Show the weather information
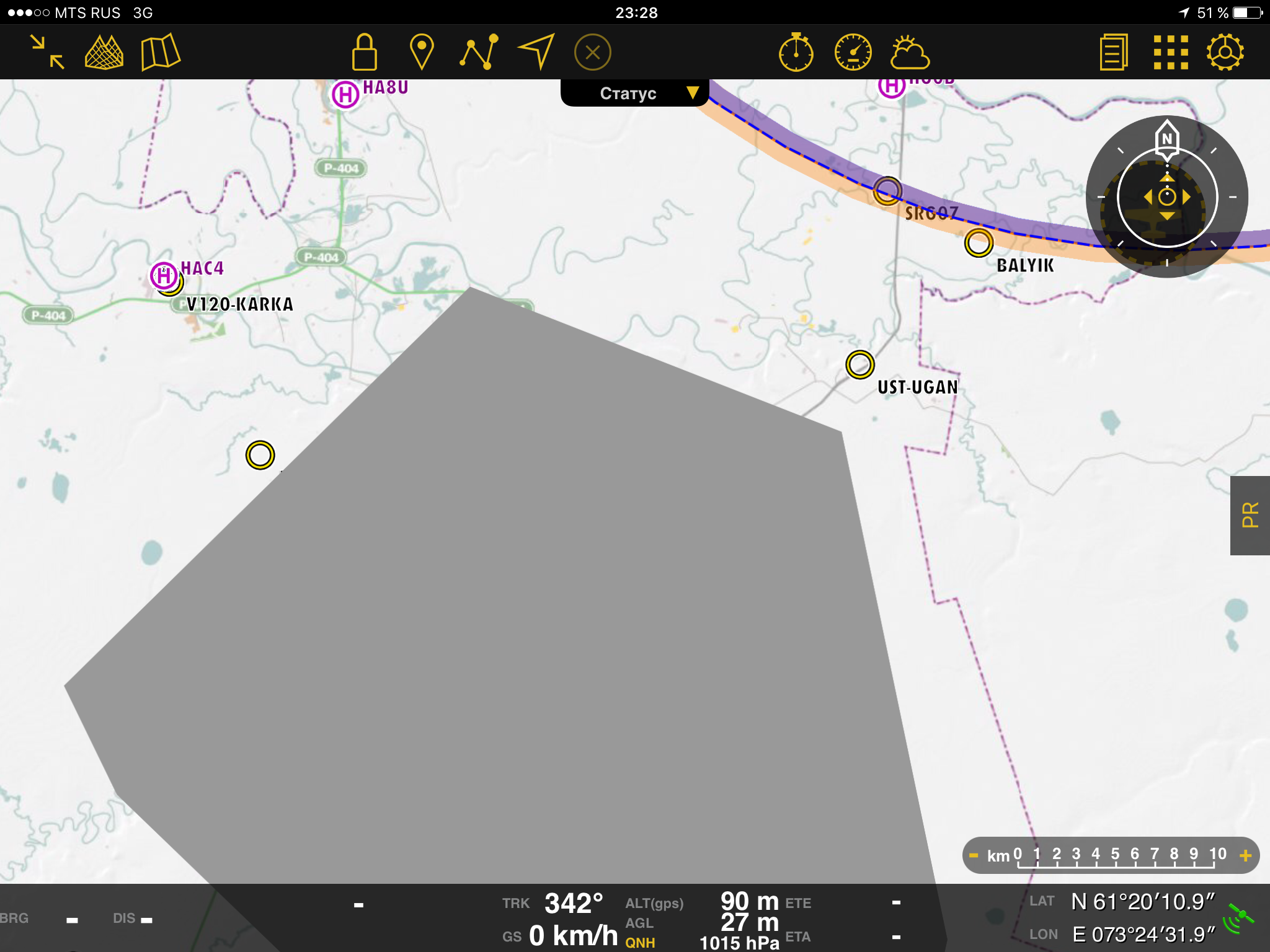This screenshot has height=952, width=1270. 909,52
